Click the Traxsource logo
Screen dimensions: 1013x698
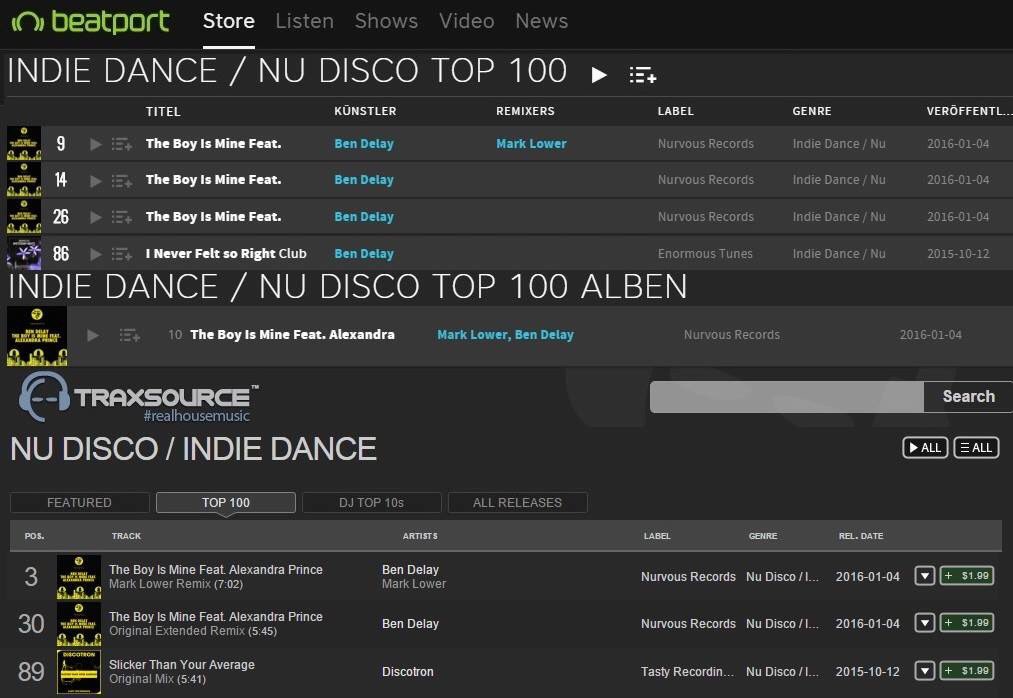pyautogui.click(x=138, y=397)
